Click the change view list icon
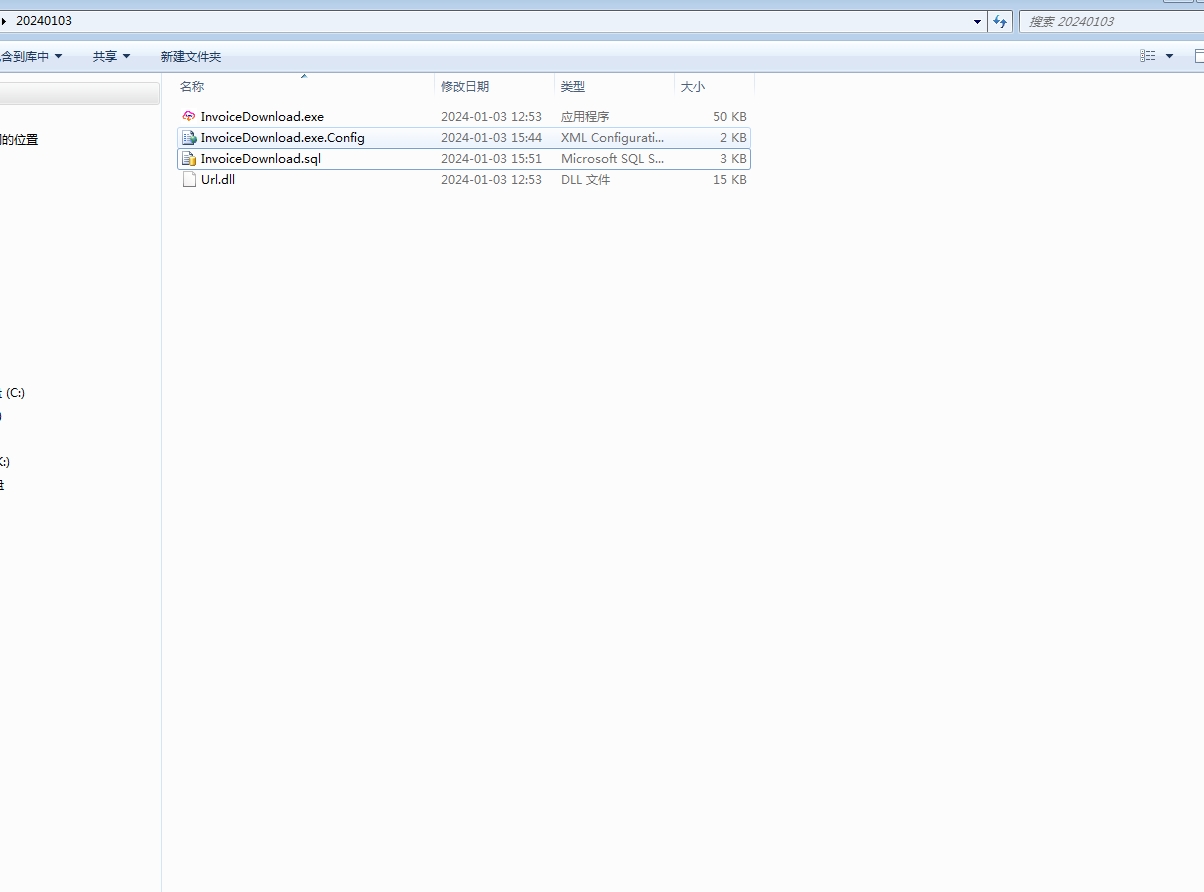Viewport: 1204px width, 892px height. (x=1147, y=56)
